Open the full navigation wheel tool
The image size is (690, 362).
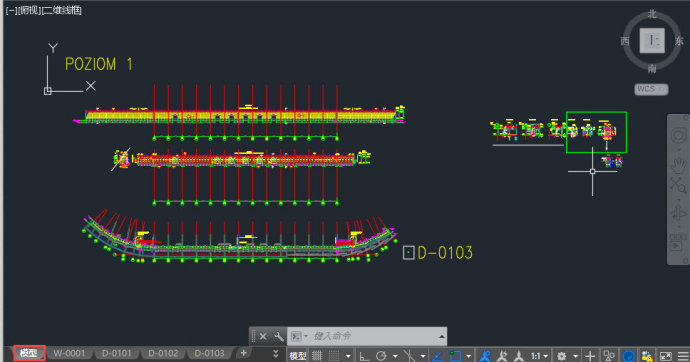click(x=678, y=135)
